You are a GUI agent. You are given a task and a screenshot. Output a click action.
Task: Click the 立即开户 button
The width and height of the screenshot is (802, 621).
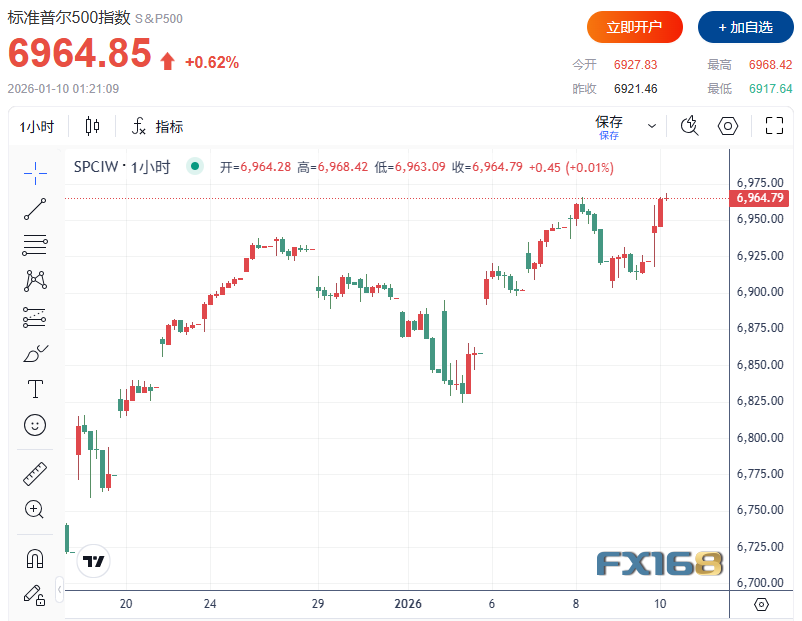click(634, 27)
